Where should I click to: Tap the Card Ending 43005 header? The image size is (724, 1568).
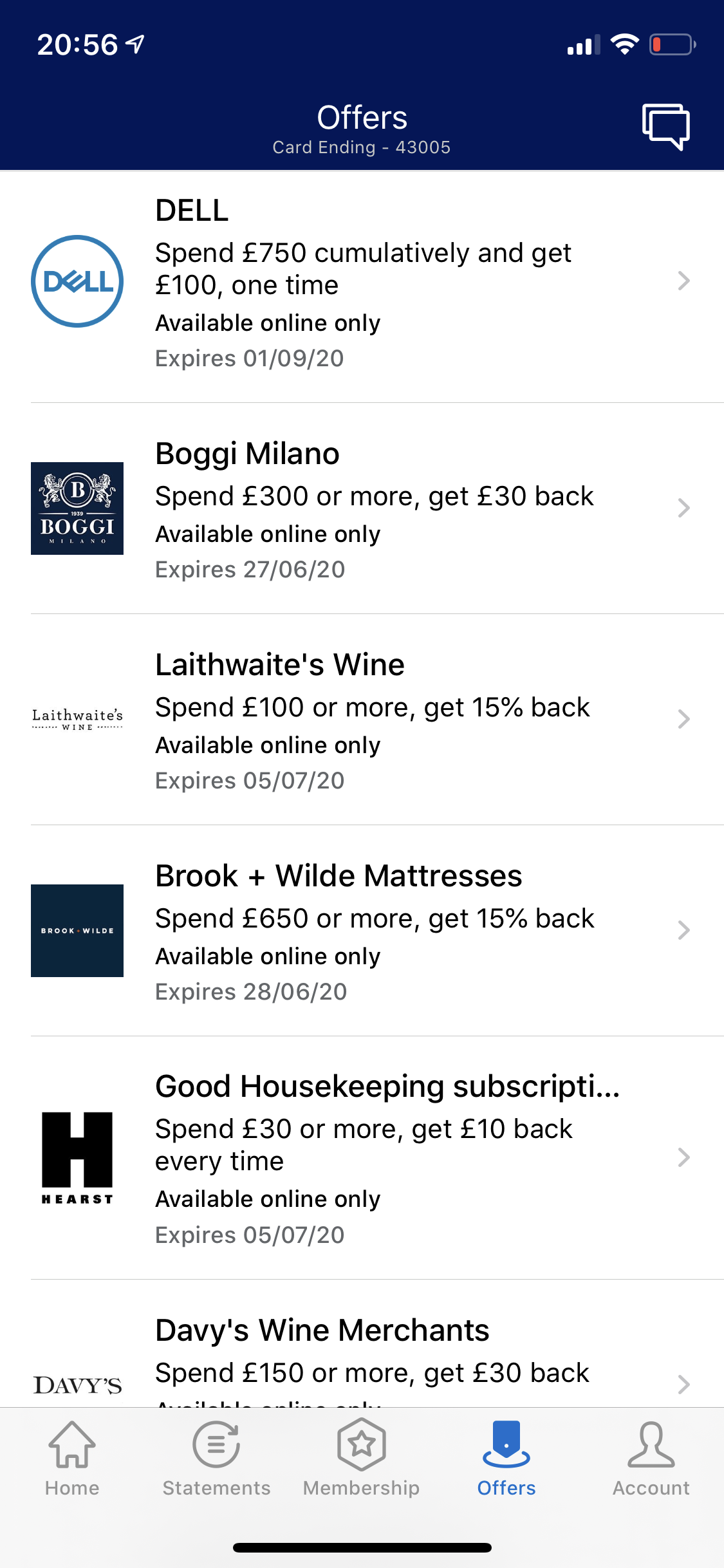click(x=362, y=147)
